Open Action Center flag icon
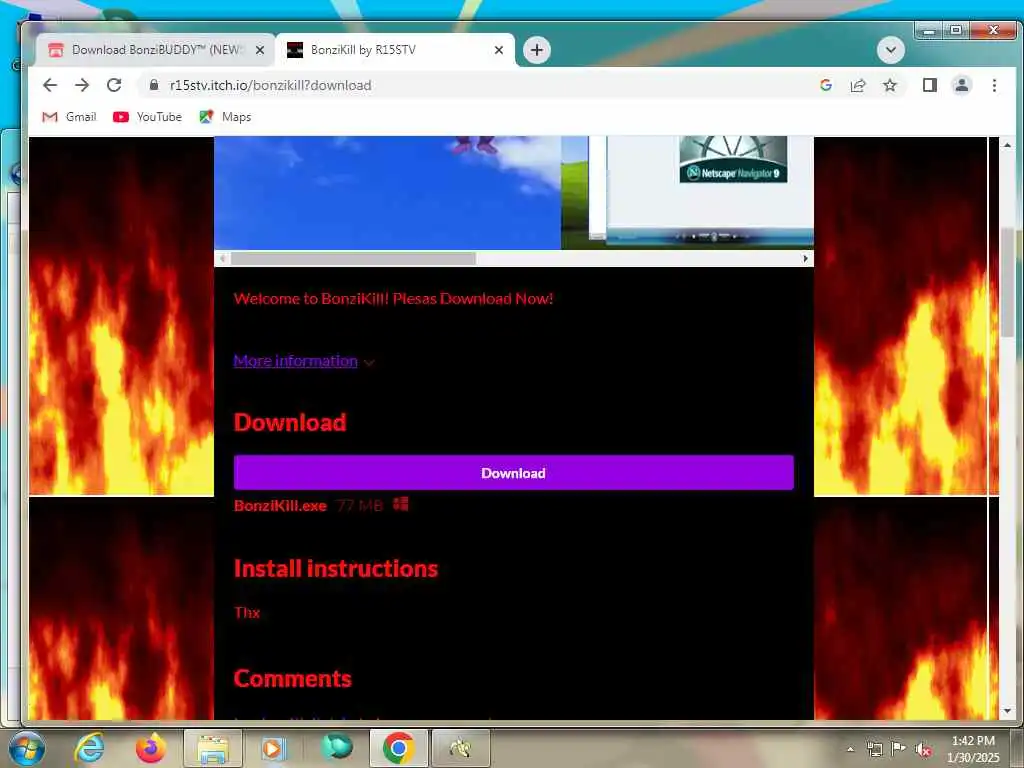Screen dimensions: 1024x768 coord(899,749)
